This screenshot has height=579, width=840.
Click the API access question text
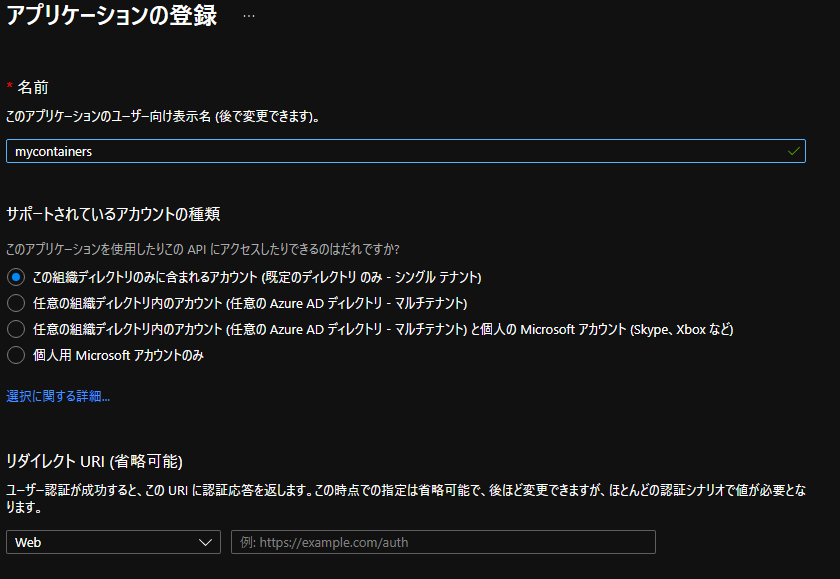[202, 249]
